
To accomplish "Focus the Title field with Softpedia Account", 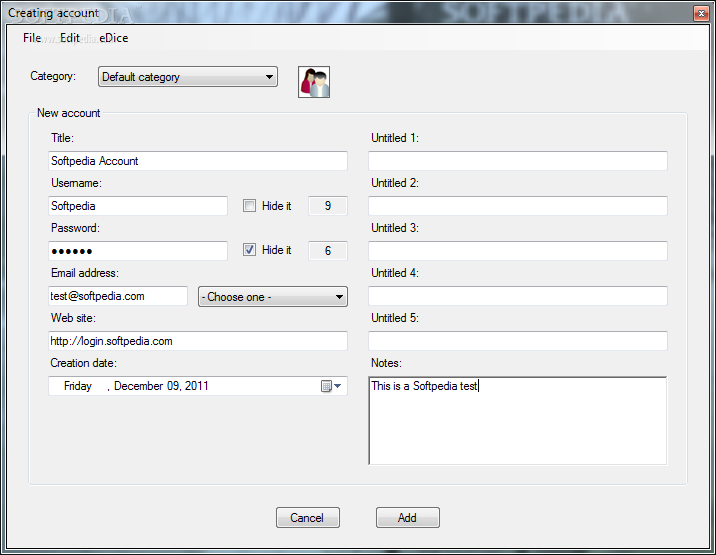I will (198, 161).
